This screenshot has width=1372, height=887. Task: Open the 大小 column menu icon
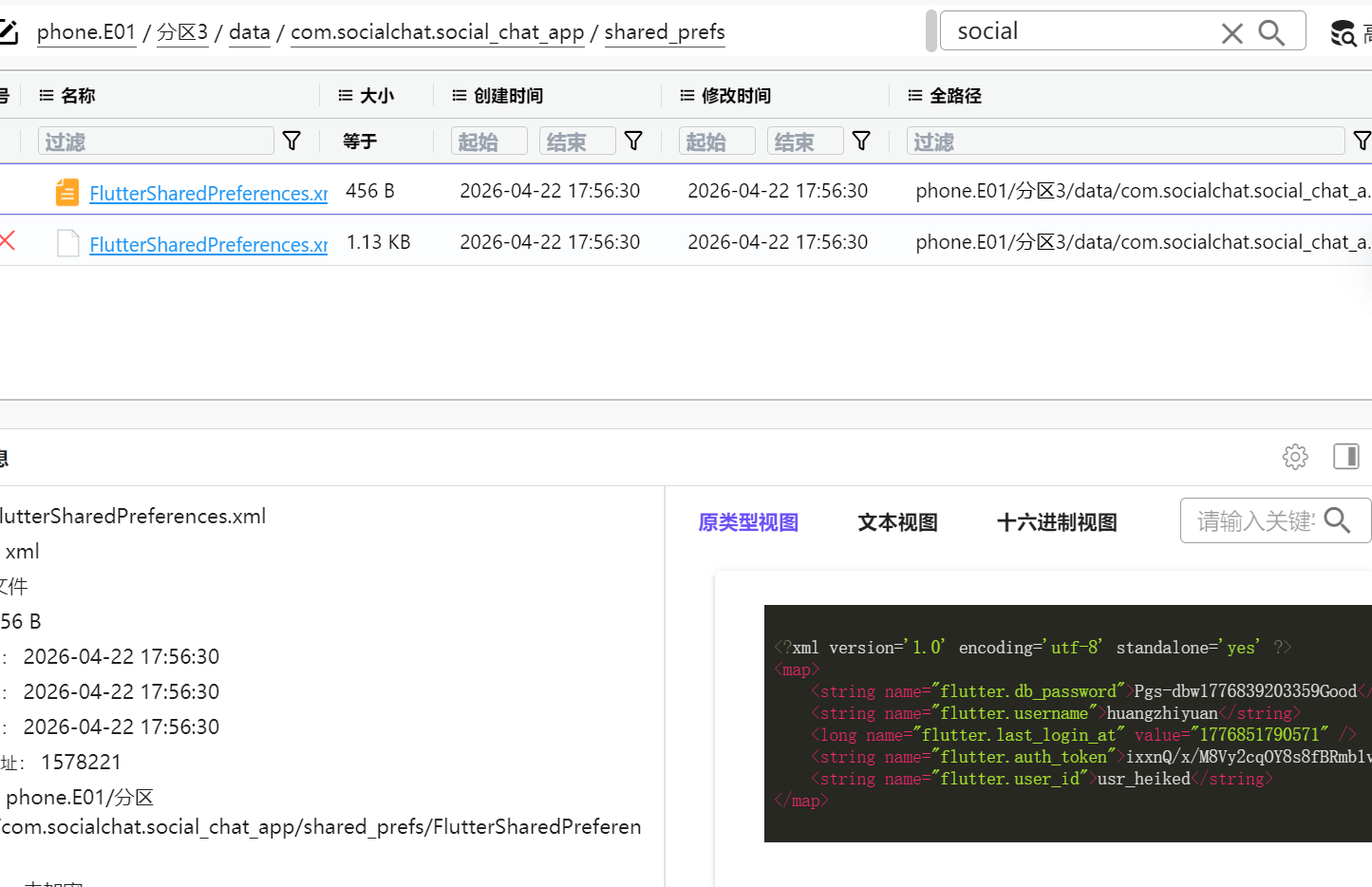[x=346, y=95]
